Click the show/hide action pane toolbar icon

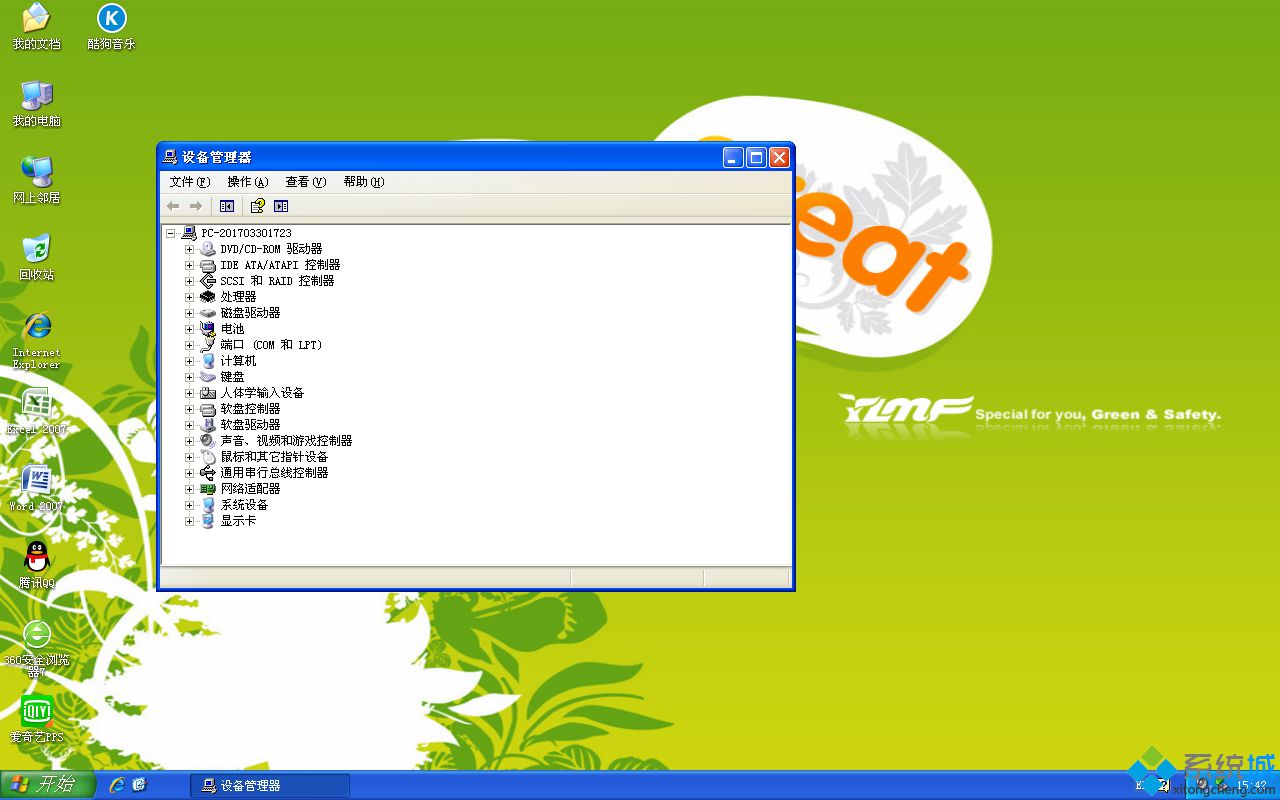281,206
